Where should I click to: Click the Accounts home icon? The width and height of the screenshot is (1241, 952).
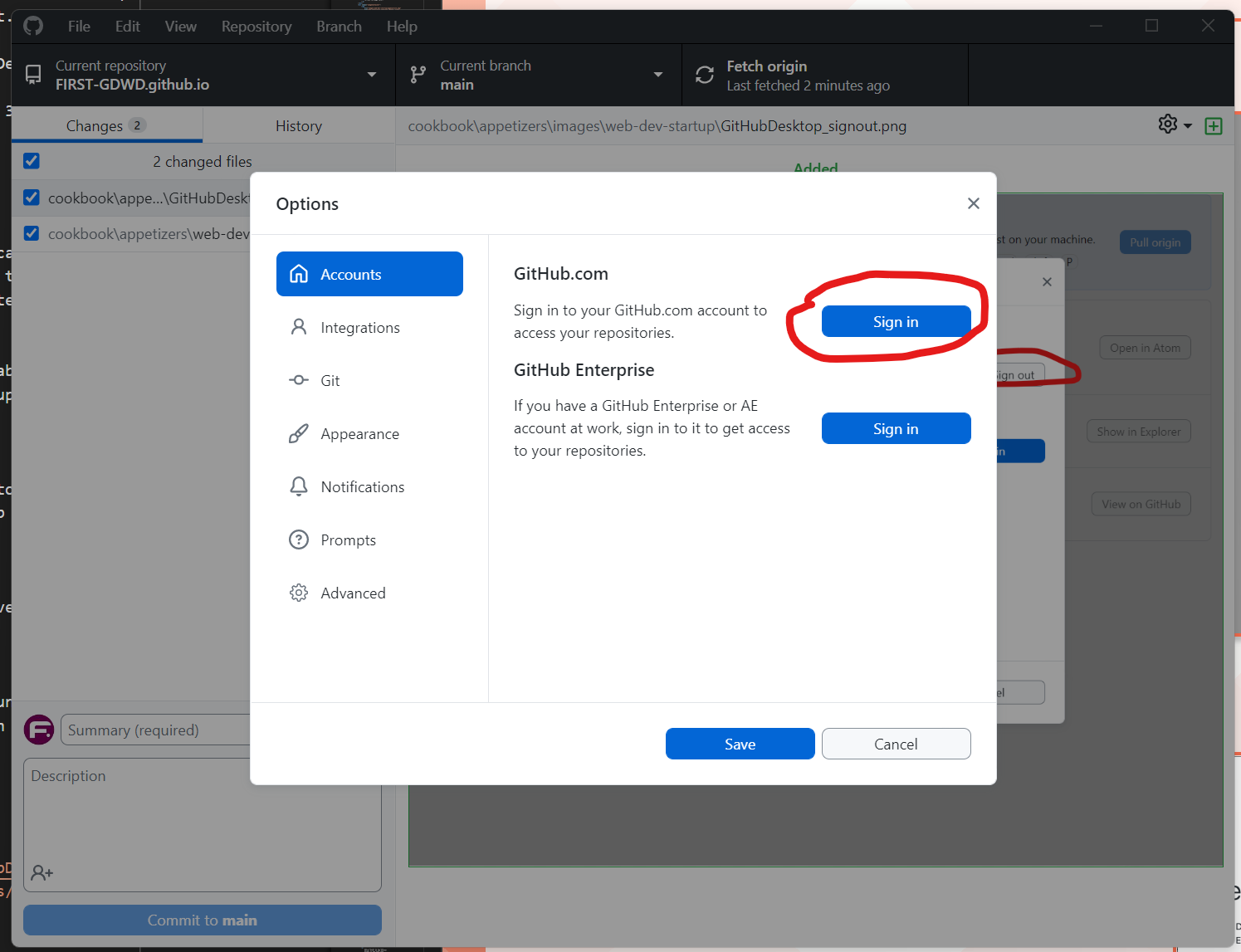pos(299,274)
